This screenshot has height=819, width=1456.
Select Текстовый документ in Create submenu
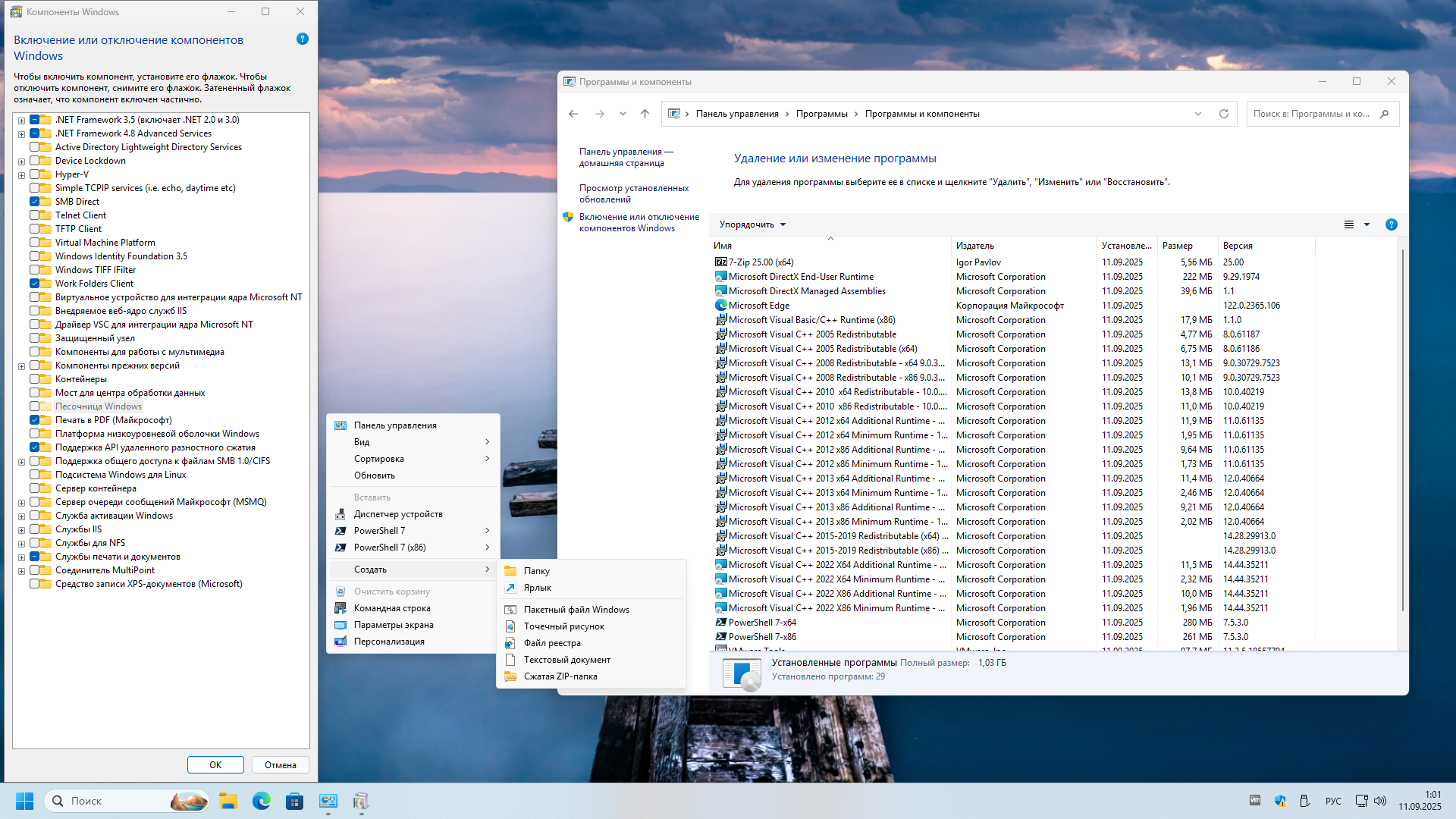(591, 660)
